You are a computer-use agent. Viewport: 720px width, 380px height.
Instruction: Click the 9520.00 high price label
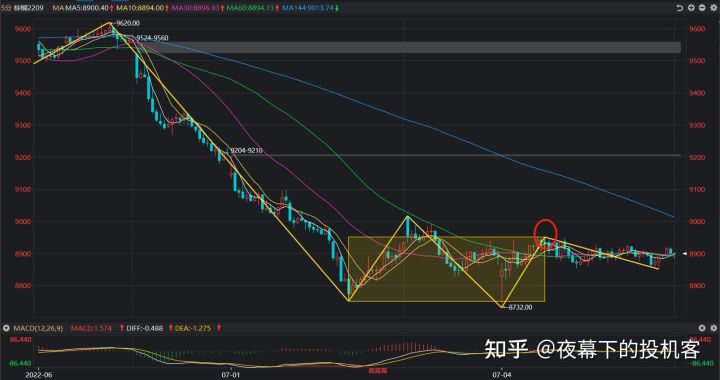pyautogui.click(x=128, y=23)
